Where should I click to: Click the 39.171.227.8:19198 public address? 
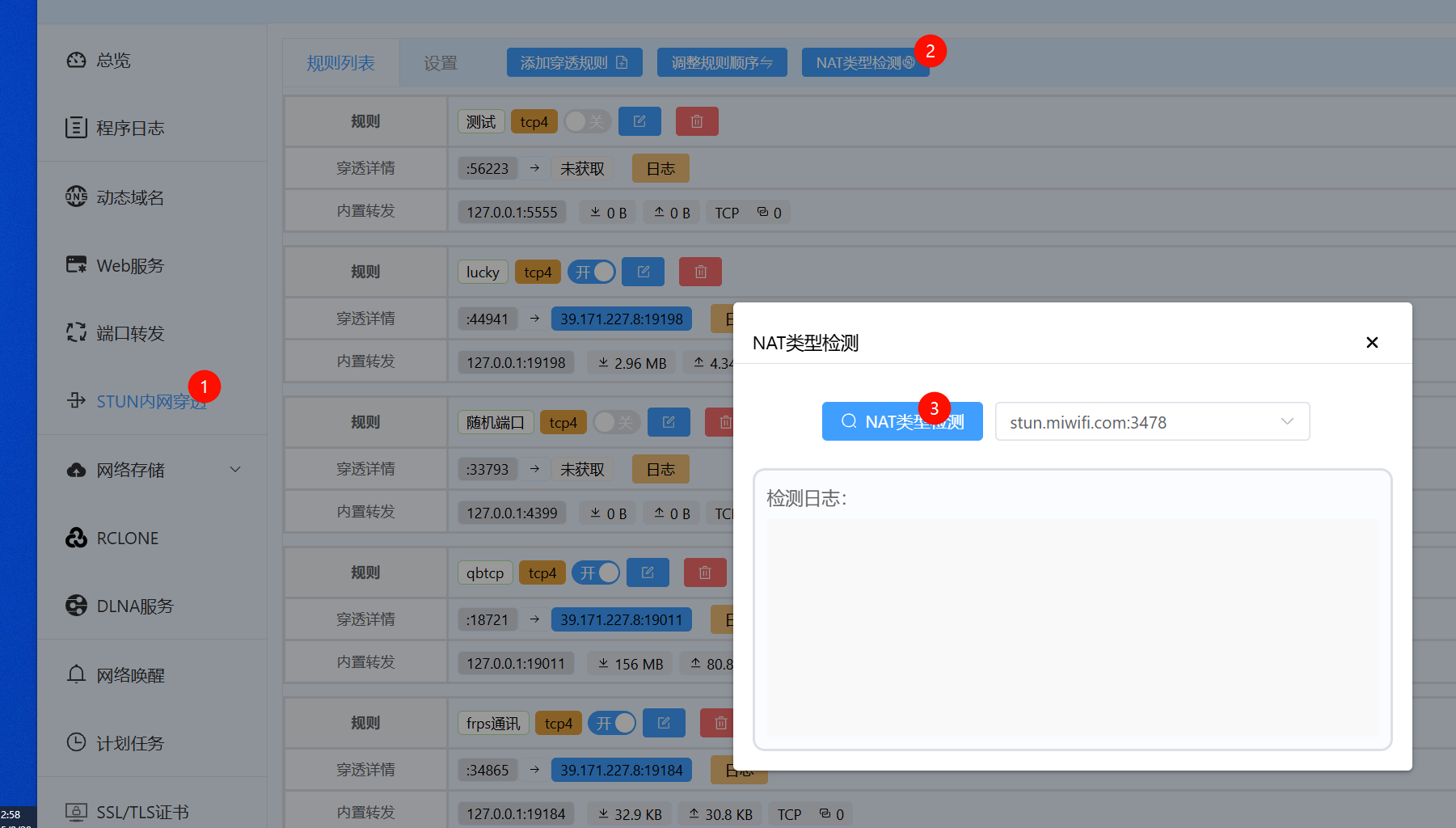pos(622,319)
